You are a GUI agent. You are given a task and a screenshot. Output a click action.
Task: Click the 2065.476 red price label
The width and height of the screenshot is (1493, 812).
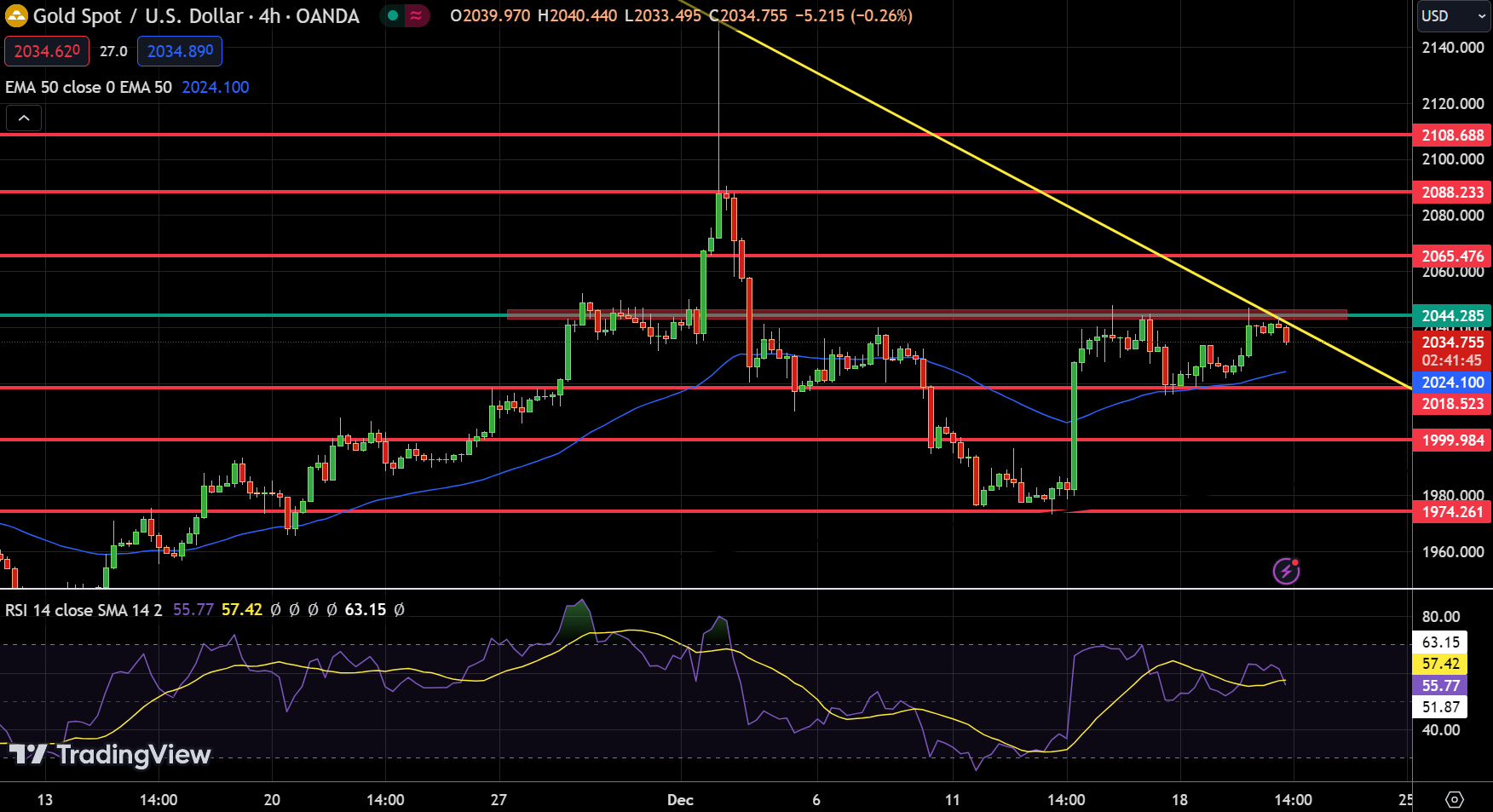pyautogui.click(x=1452, y=256)
